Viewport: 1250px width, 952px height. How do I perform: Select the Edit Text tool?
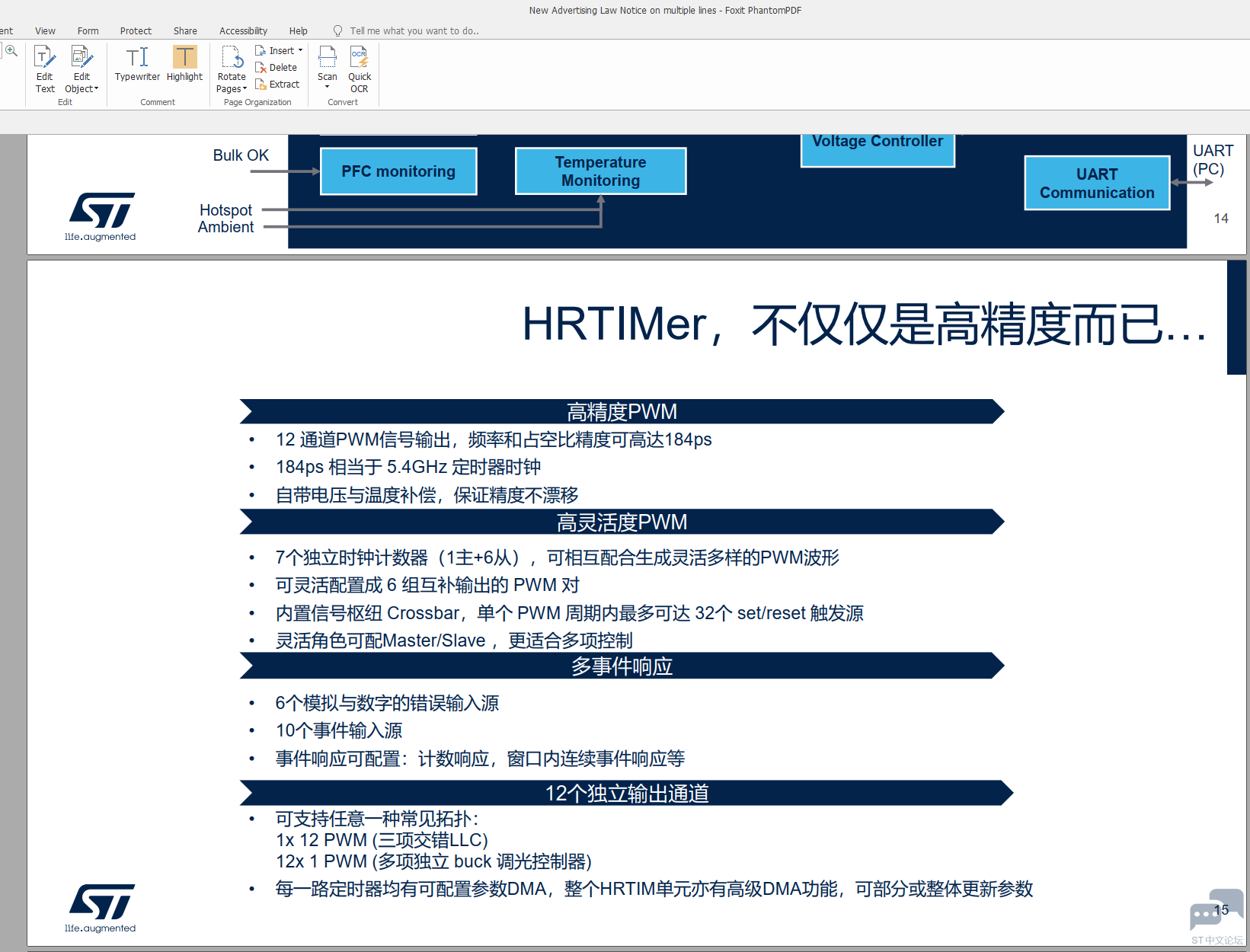[x=45, y=69]
